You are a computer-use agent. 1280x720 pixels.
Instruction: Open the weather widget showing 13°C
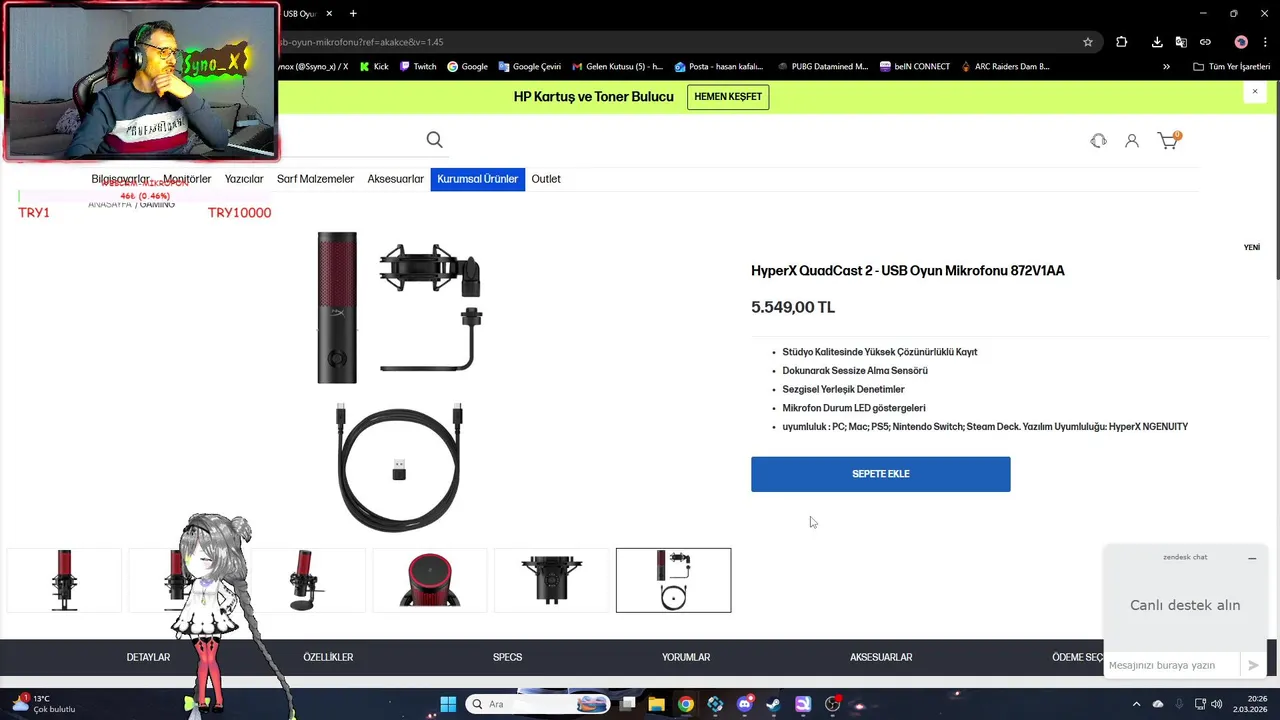tap(44, 704)
